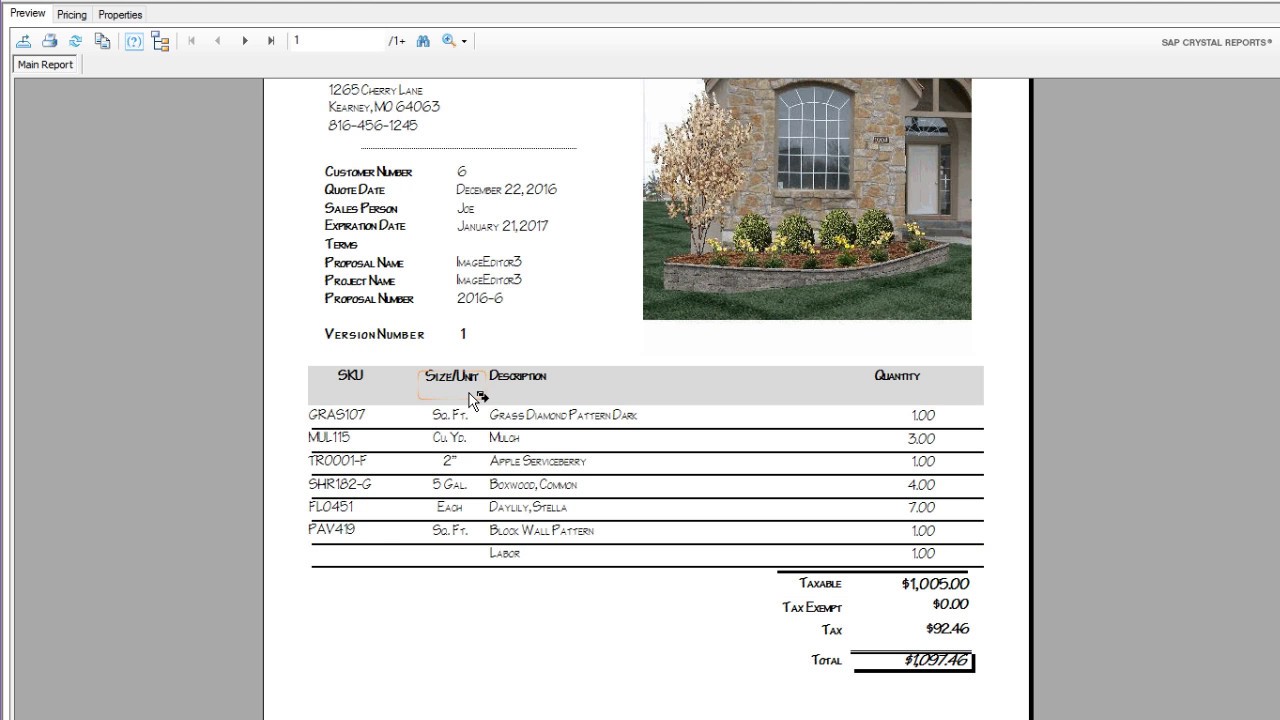Refresh the report data
The width and height of the screenshot is (1280, 720).
pyautogui.click(x=75, y=41)
